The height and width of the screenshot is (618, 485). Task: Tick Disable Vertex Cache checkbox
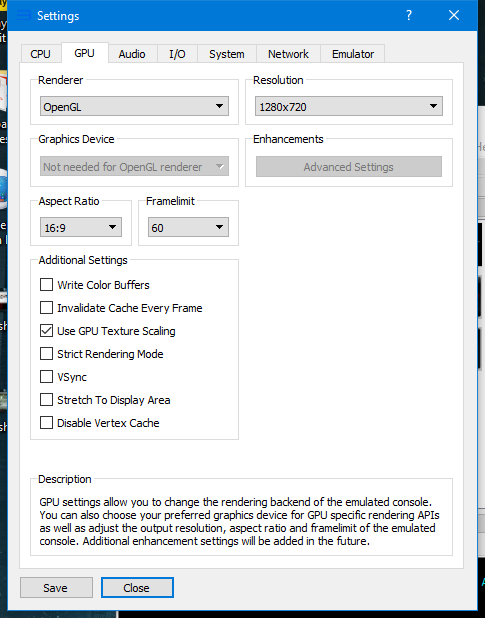[x=46, y=423]
